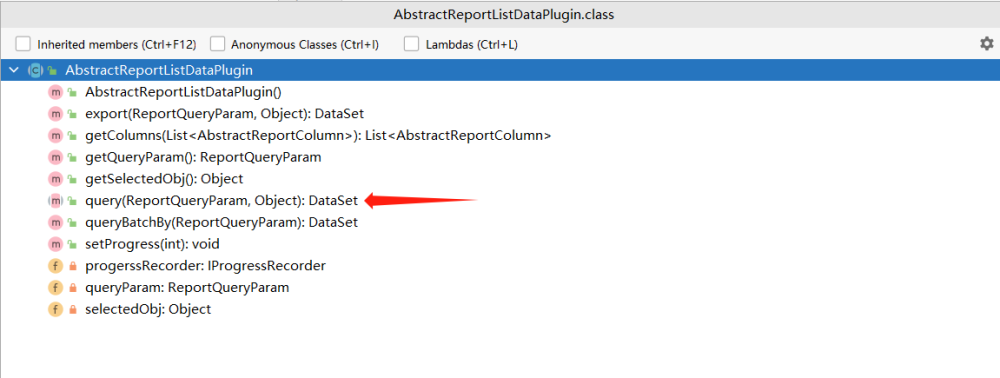
Task: Select the root AbstractReportListDataPlugin tree row
Action: click(x=500, y=70)
